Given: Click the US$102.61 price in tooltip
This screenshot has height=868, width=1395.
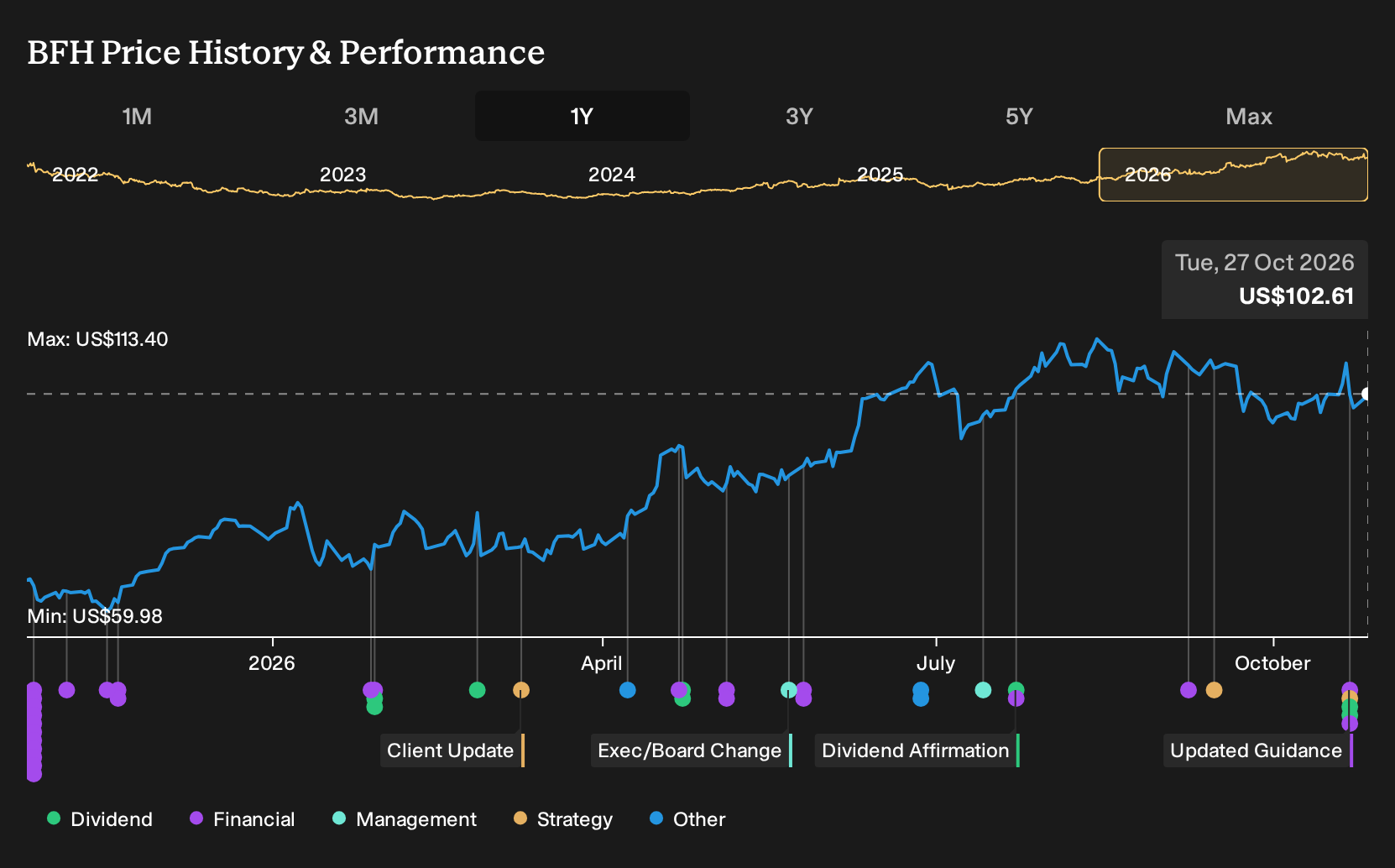Looking at the screenshot, I should coord(1296,295).
